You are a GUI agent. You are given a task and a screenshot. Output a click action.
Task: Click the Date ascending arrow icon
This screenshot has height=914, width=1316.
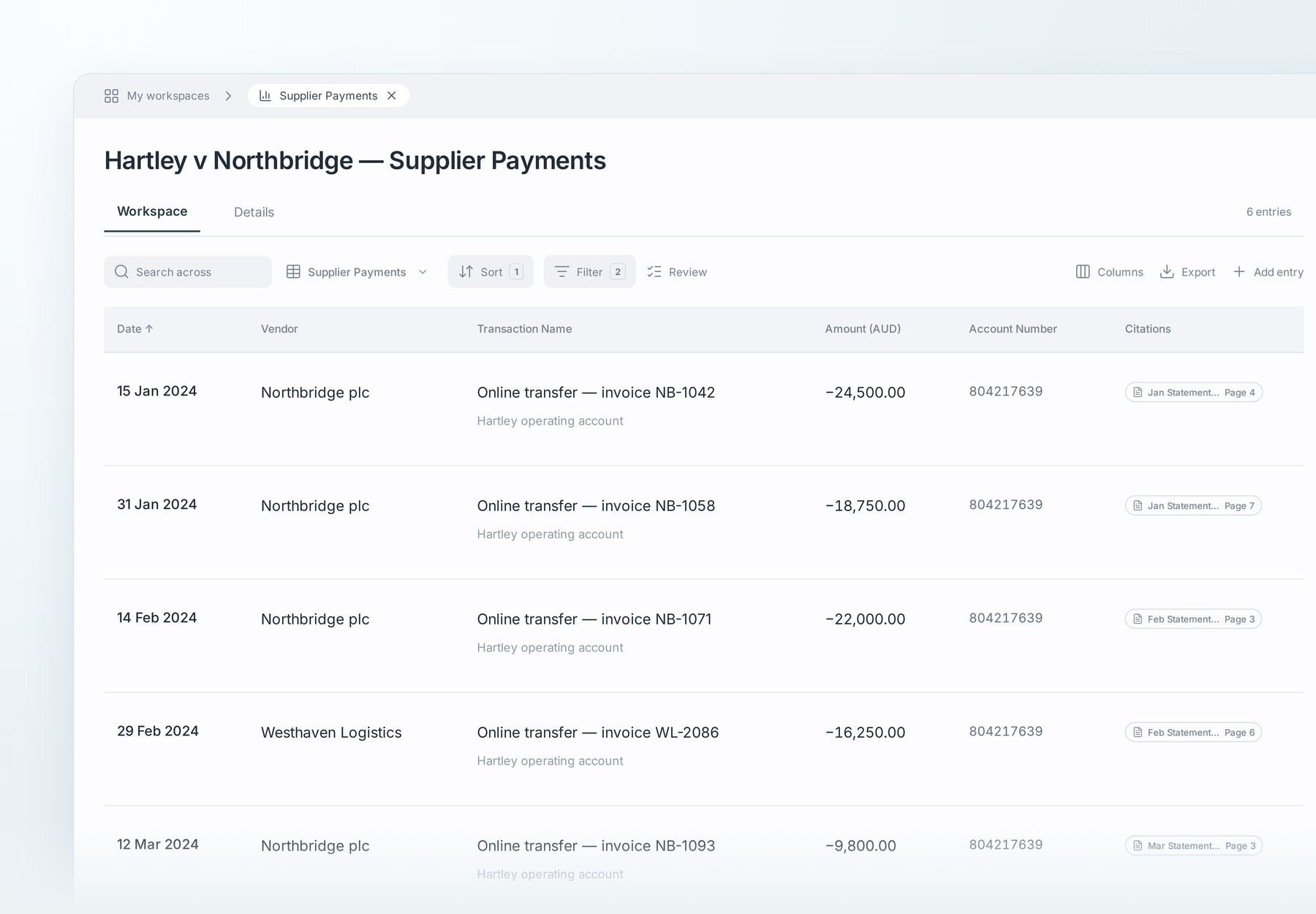pos(149,329)
